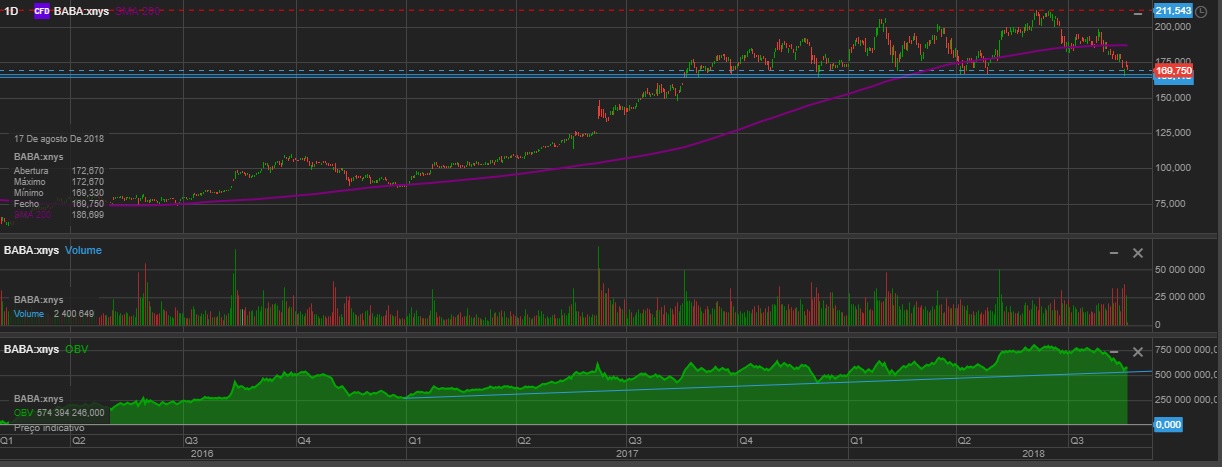Click the OBV reading 574 394 246,000
The image size is (1222, 467).
tap(71, 412)
